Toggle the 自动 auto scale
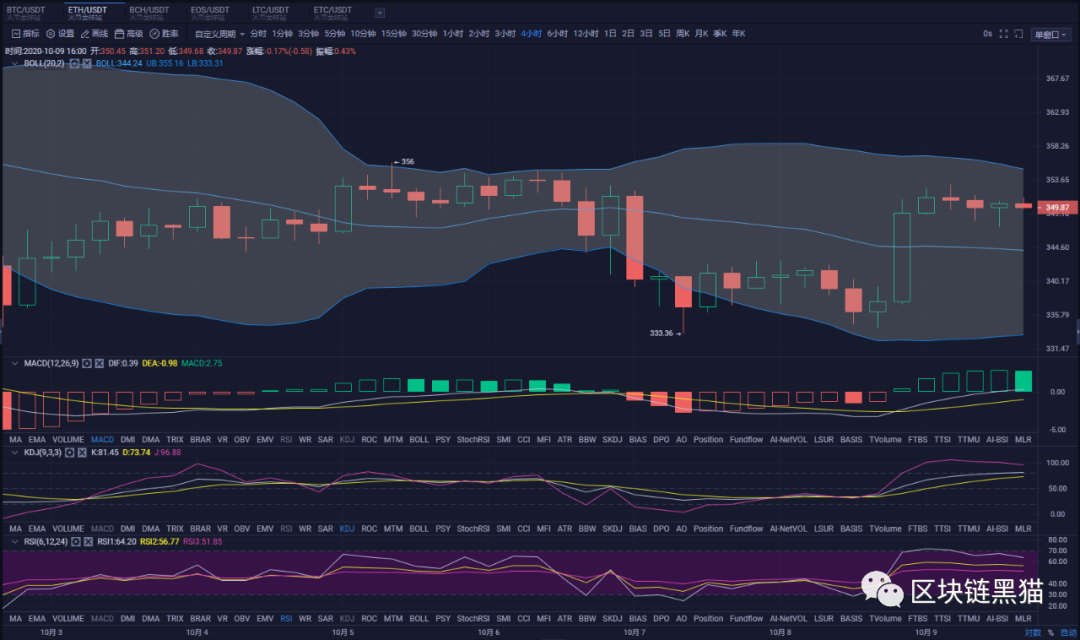Image resolution: width=1080 pixels, height=640 pixels. tap(1068, 632)
